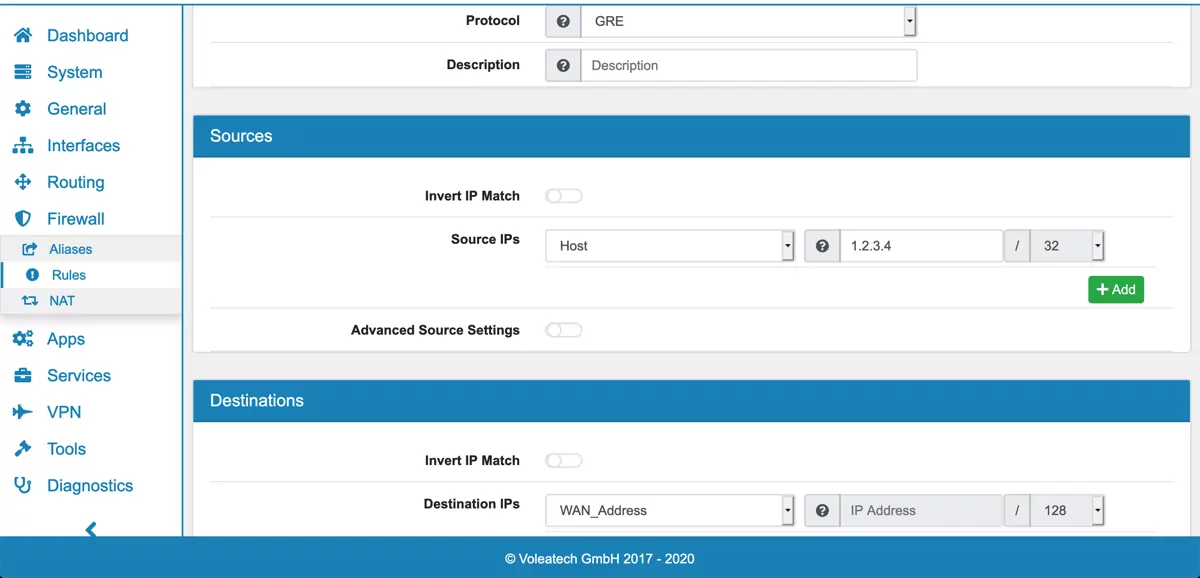Click the help icon beside Protocol field
The image size is (1200, 578).
(563, 21)
